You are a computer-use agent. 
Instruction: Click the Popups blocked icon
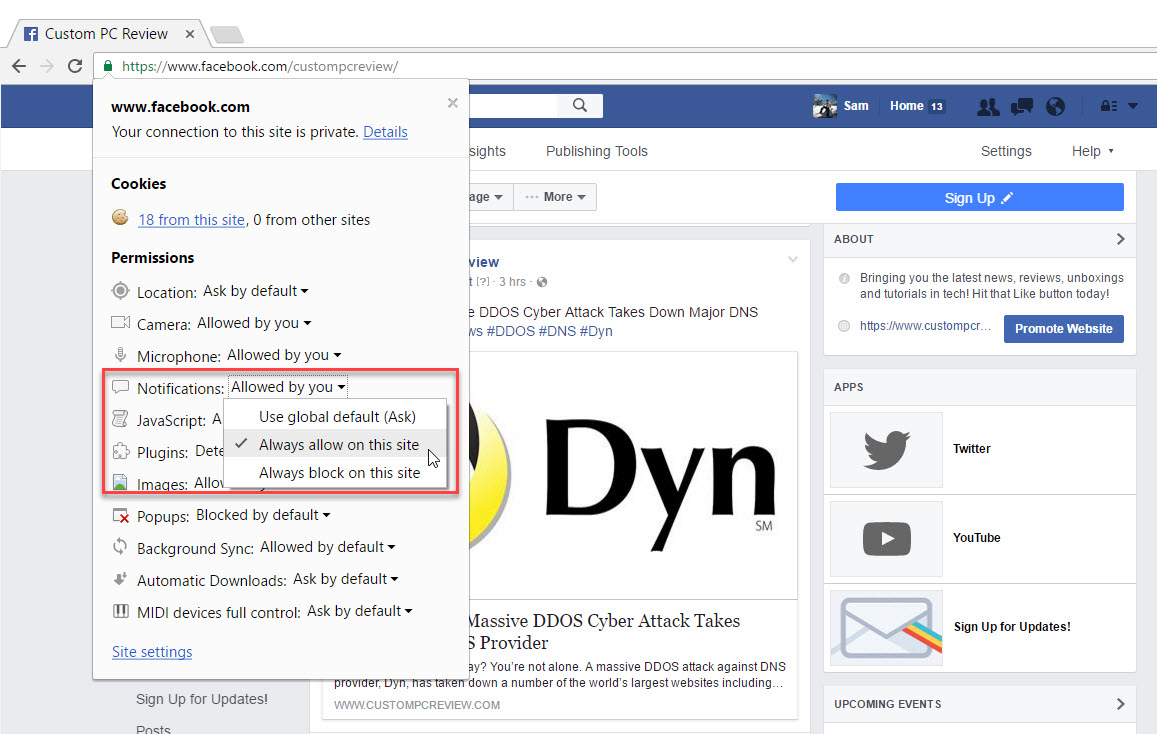(120, 516)
